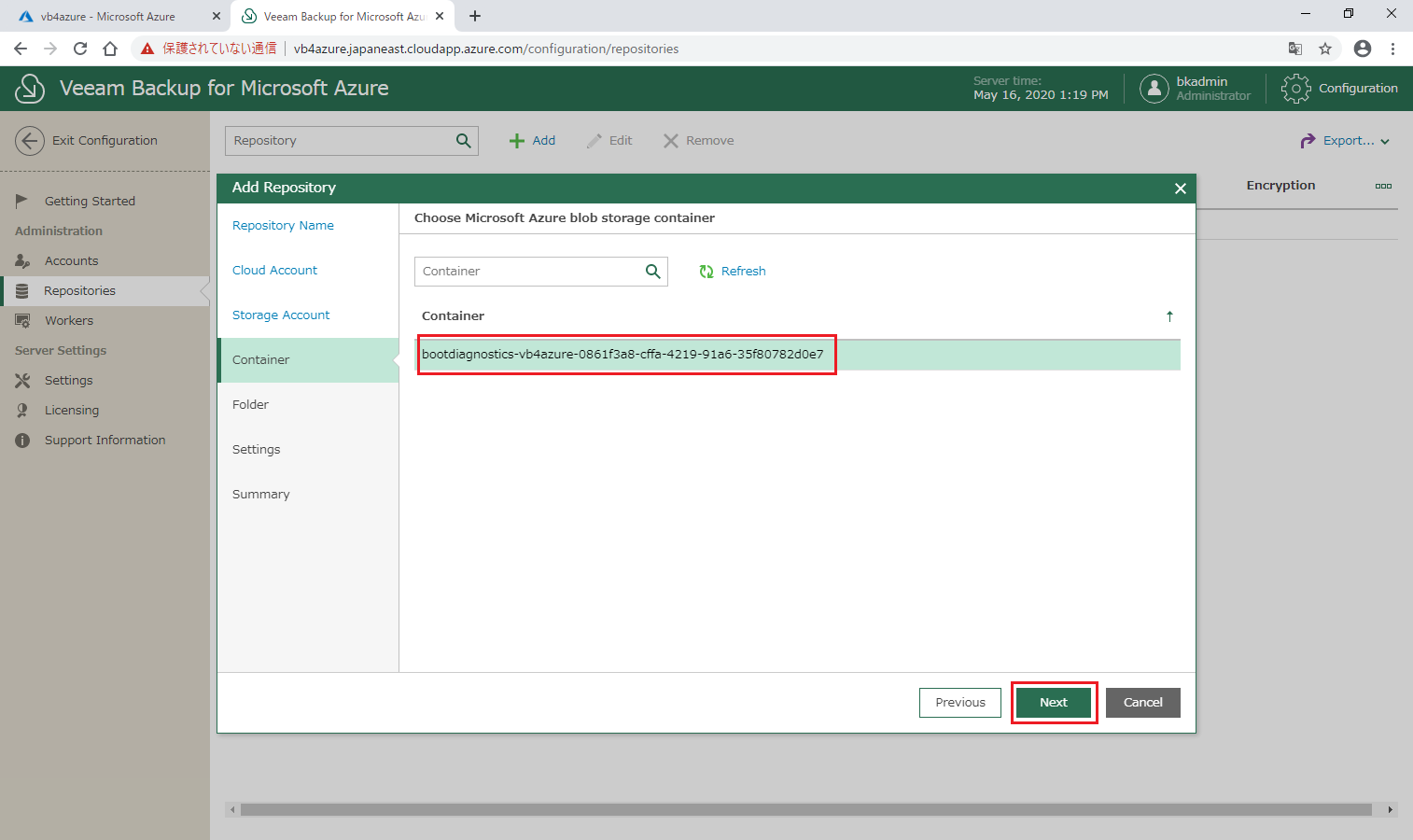Screen dimensions: 1413x840
Task: Select the Container wizard step
Action: 308,360
